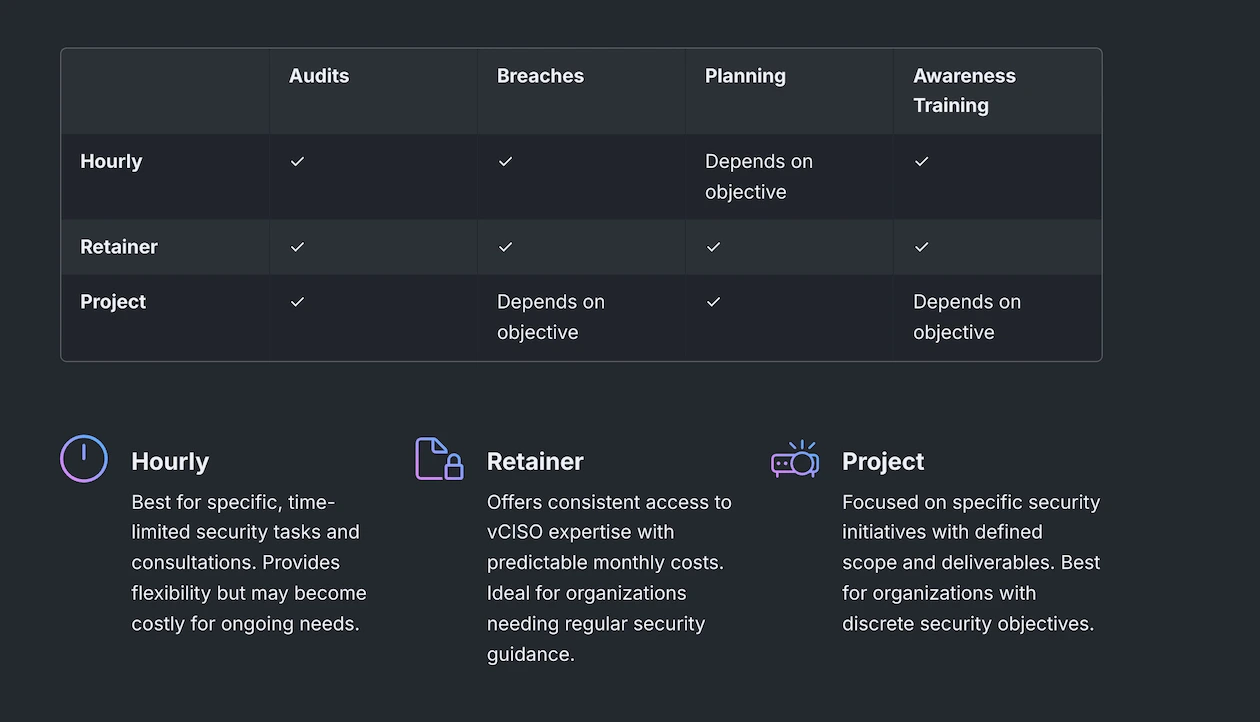Click the clock icon beside Hourly
The image size is (1260, 722).
click(x=83, y=459)
